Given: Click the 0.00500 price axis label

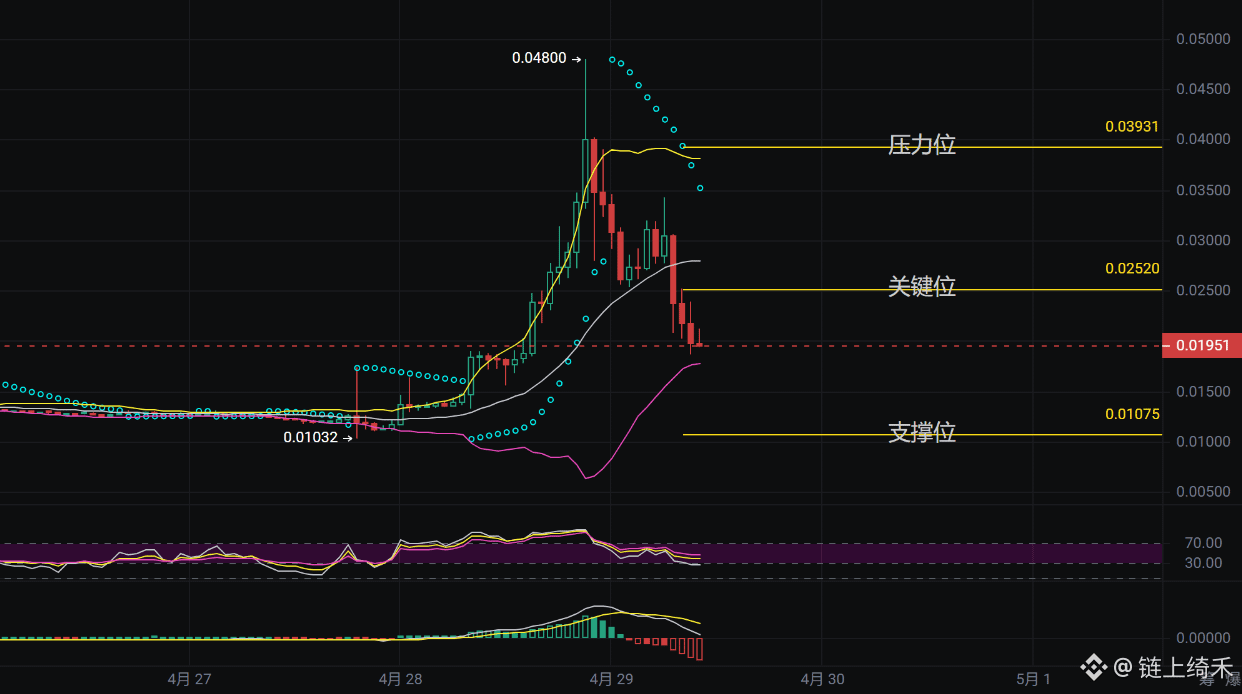Looking at the screenshot, I should [x=1203, y=492].
